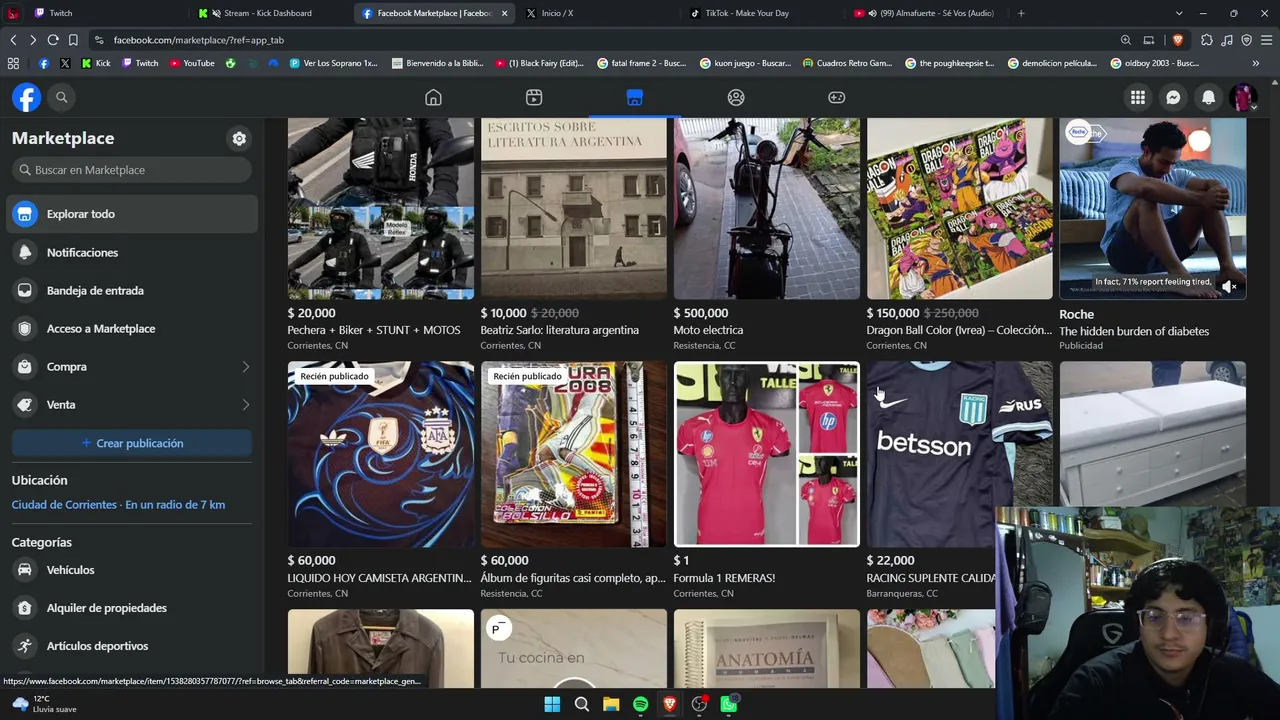Open WhatsApp from the taskbar
1280x720 pixels.
729,704
